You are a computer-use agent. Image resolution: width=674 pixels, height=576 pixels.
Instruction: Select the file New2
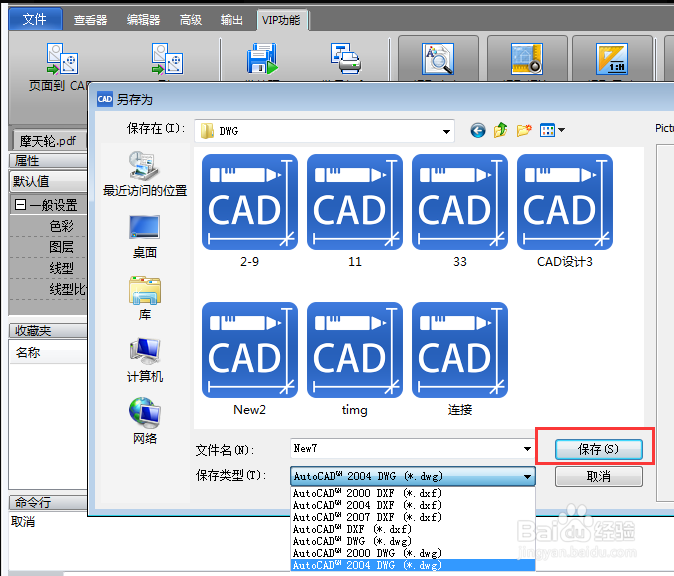[x=250, y=359]
